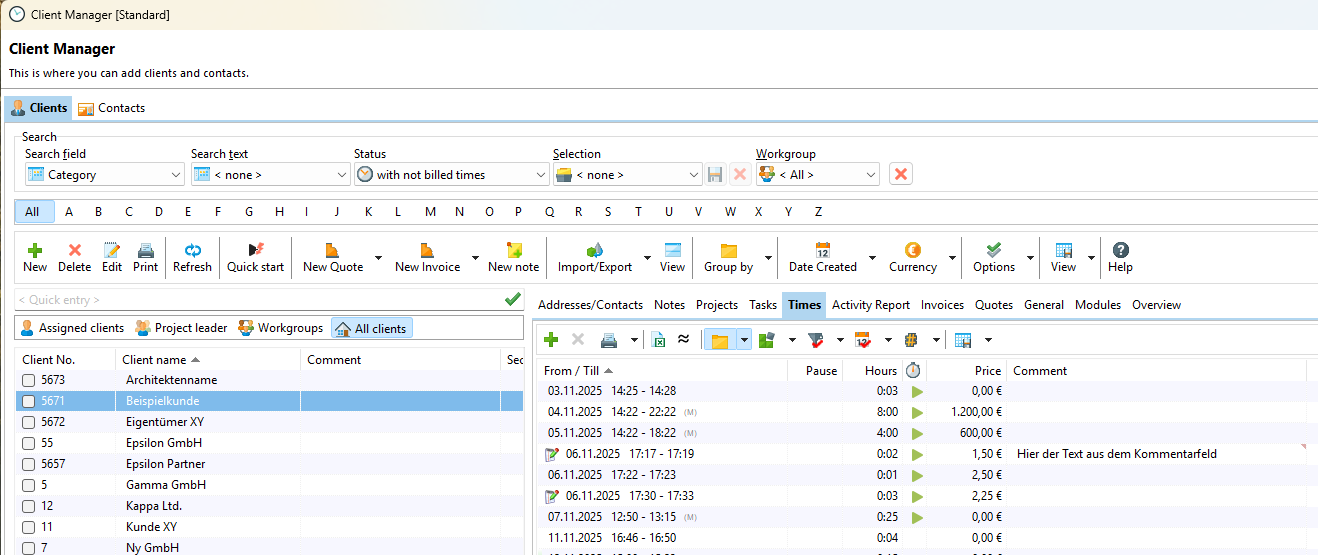Screen dimensions: 1318x555
Task: Switch to the Contacts tab
Action: [x=111, y=108]
